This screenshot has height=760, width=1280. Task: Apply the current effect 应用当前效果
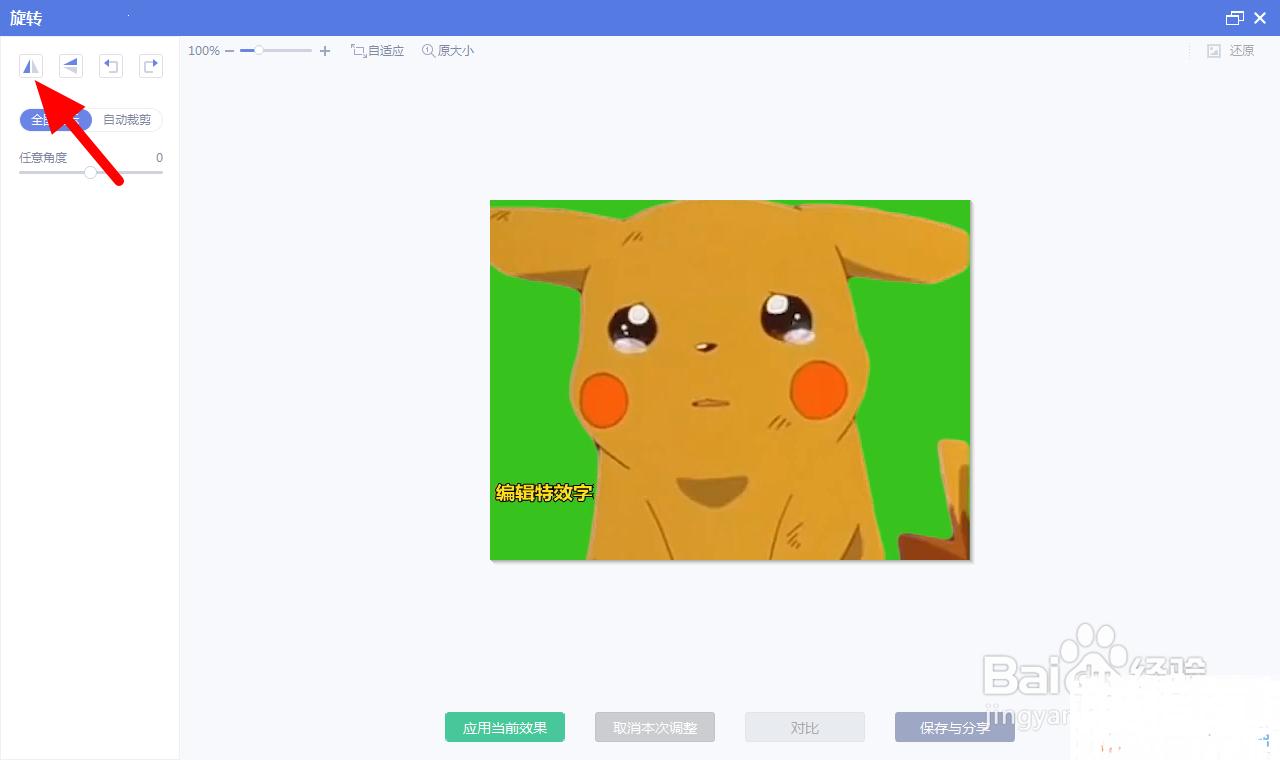coord(505,728)
